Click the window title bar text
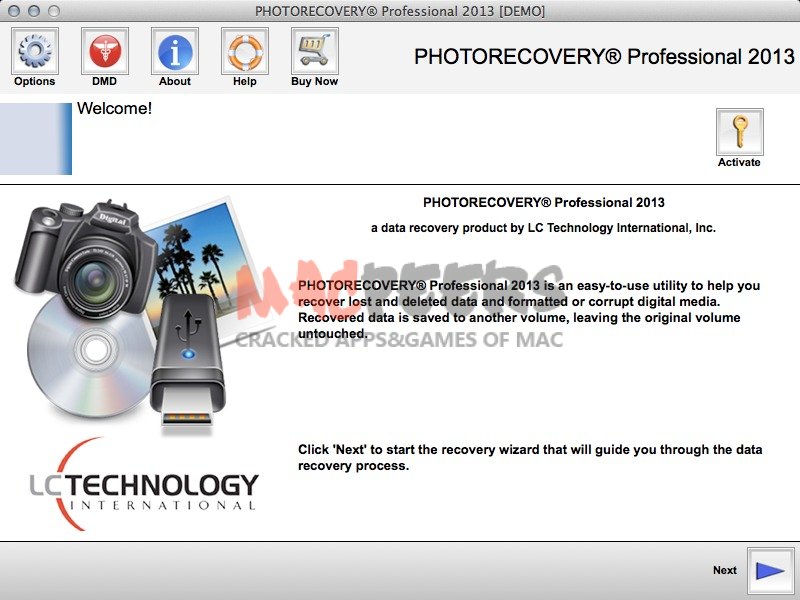This screenshot has height=600, width=800. coord(400,11)
